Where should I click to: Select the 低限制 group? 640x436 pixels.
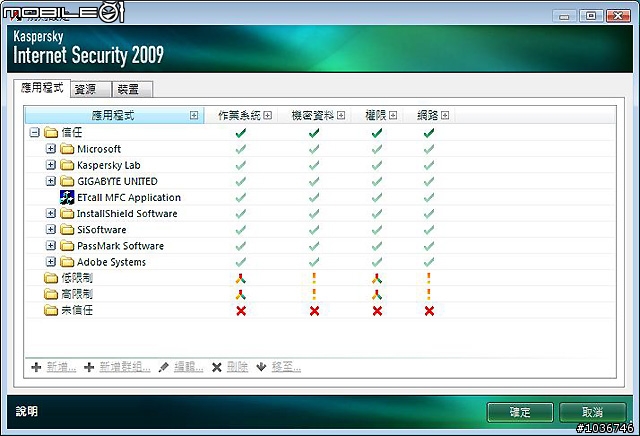click(77, 278)
